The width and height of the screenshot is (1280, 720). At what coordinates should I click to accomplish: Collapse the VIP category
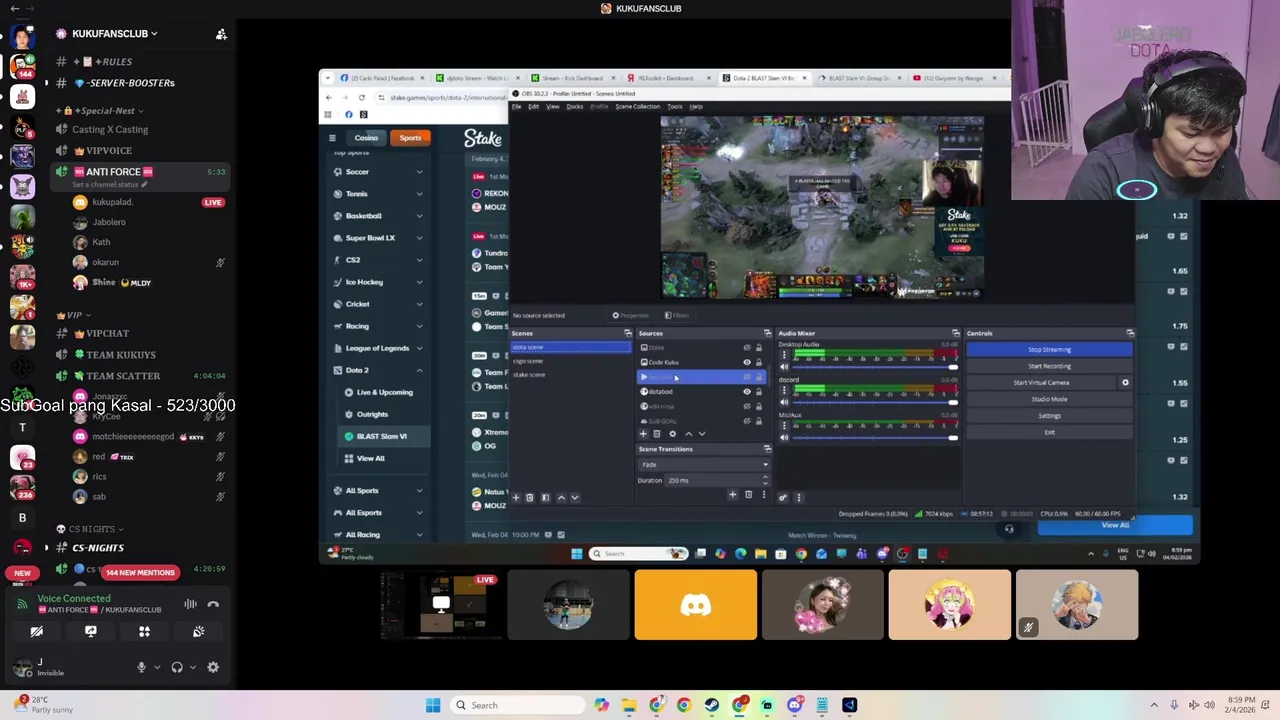[75, 315]
